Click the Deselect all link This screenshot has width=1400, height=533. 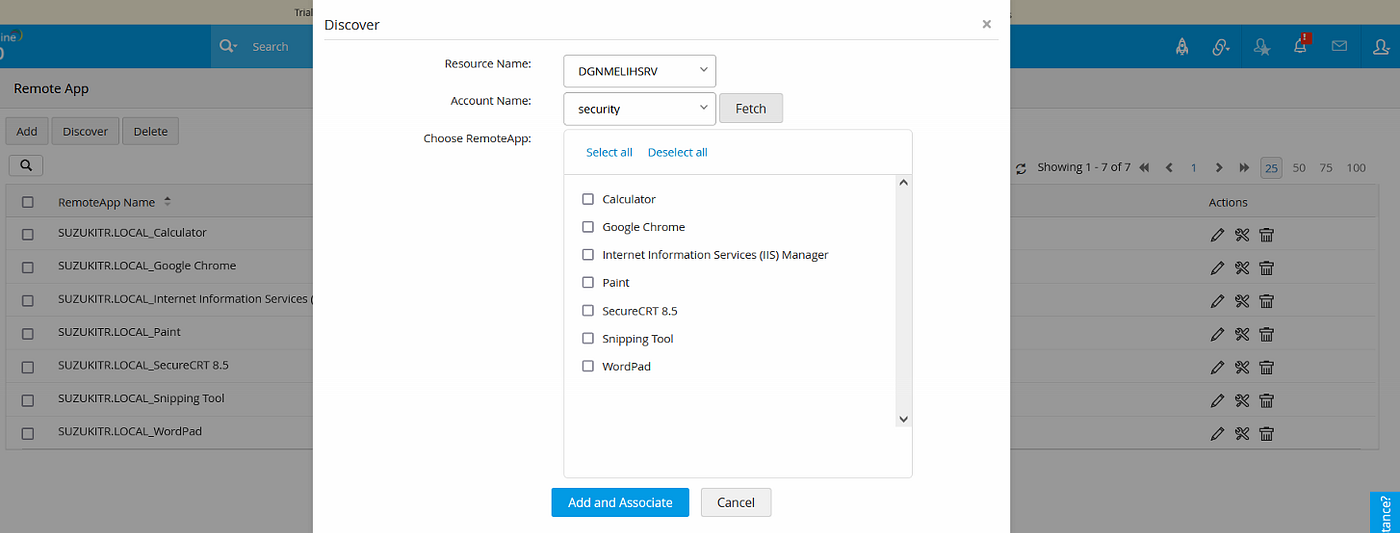(677, 152)
